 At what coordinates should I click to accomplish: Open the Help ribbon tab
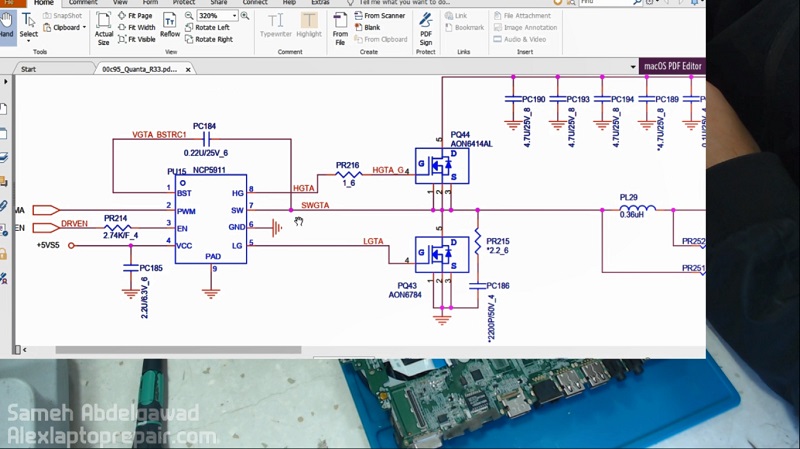click(x=289, y=3)
